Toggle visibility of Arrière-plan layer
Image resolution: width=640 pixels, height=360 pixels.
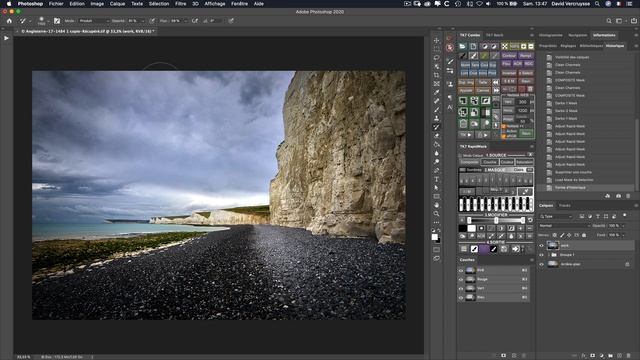click(542, 264)
